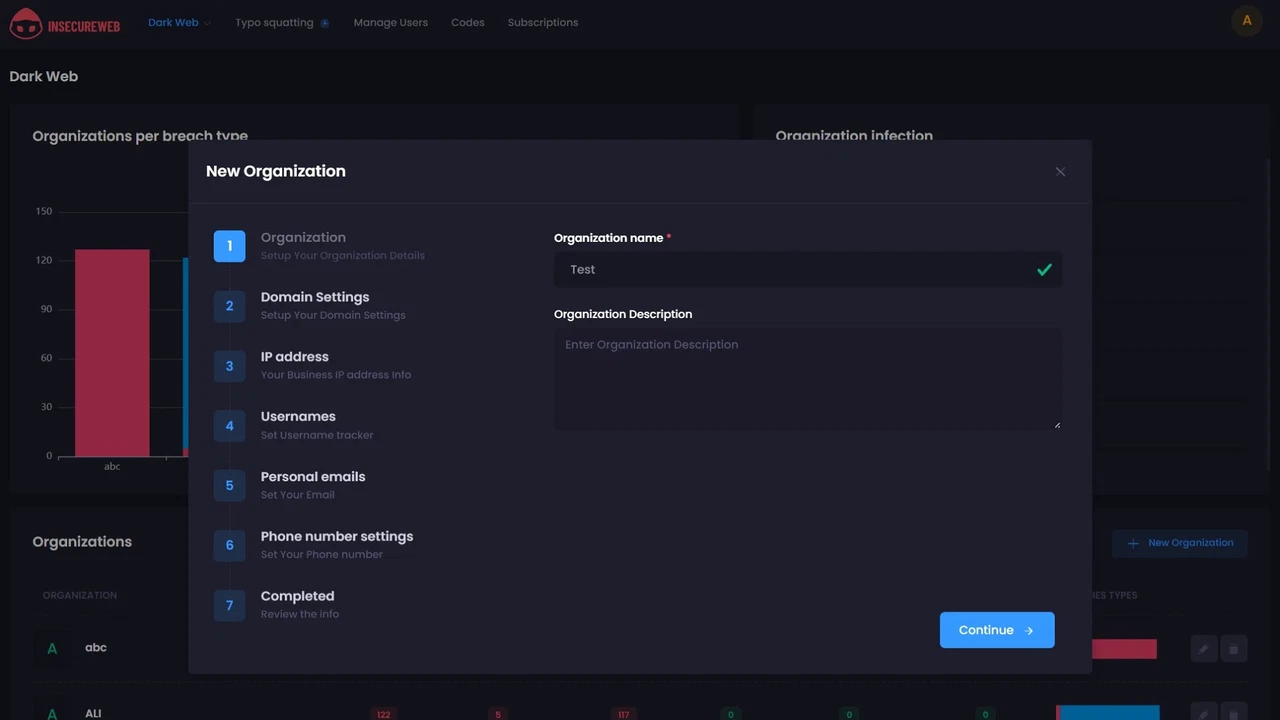
Task: Close the New Organization dialog
Action: [1060, 172]
